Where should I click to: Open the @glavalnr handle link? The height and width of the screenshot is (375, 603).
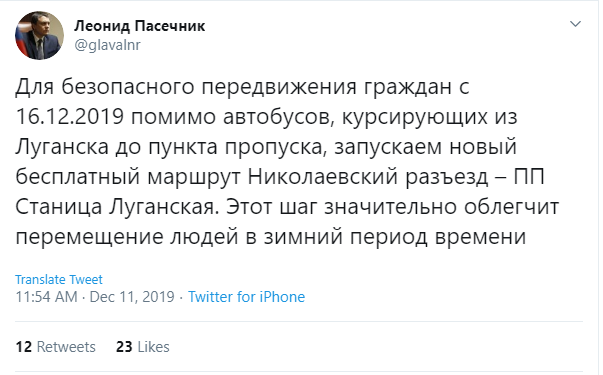tap(107, 45)
